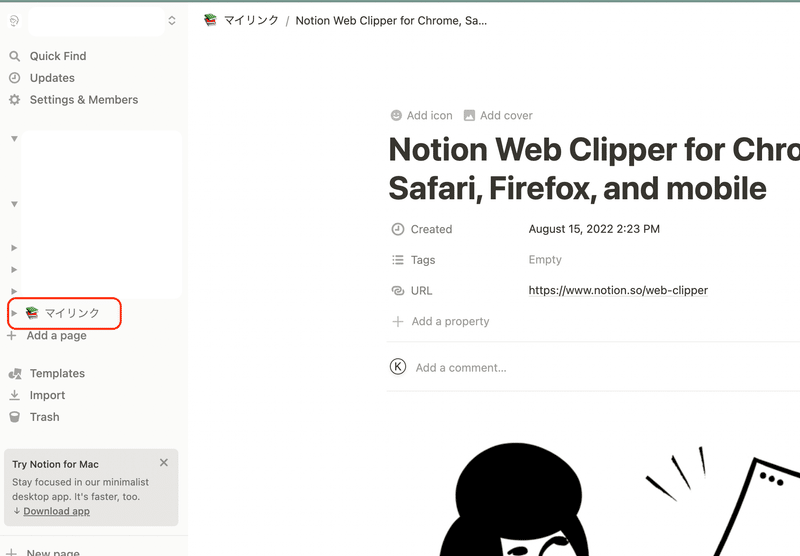Click Download app link

point(57,511)
